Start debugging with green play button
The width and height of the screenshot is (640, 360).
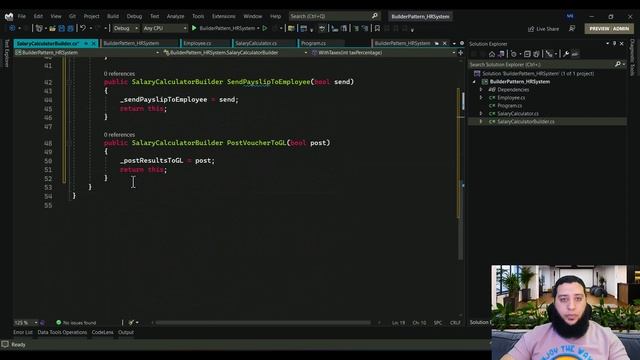194,28
